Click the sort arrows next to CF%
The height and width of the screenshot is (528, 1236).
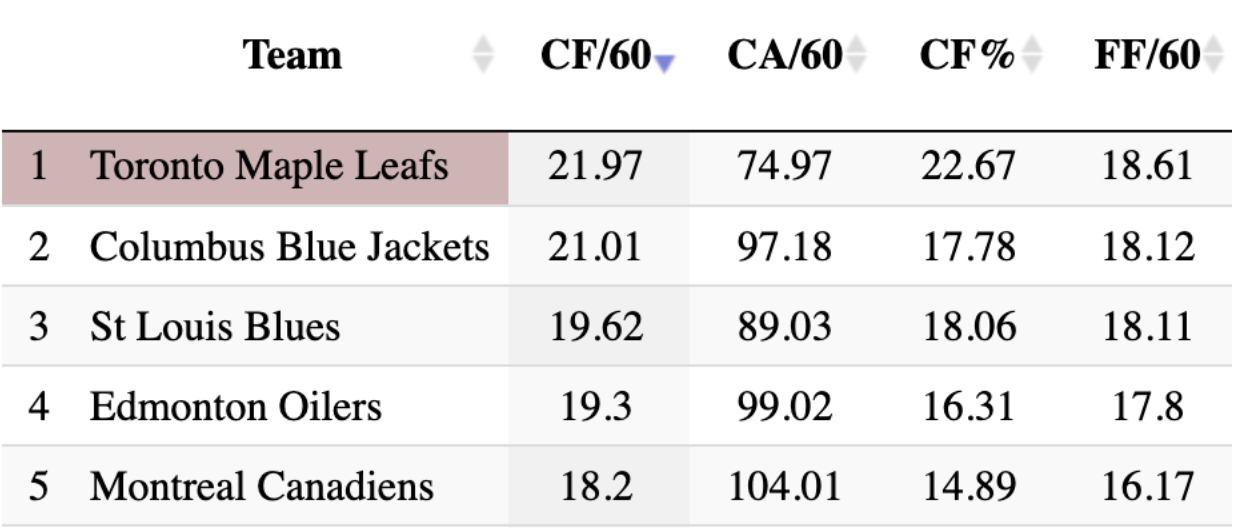point(1032,56)
